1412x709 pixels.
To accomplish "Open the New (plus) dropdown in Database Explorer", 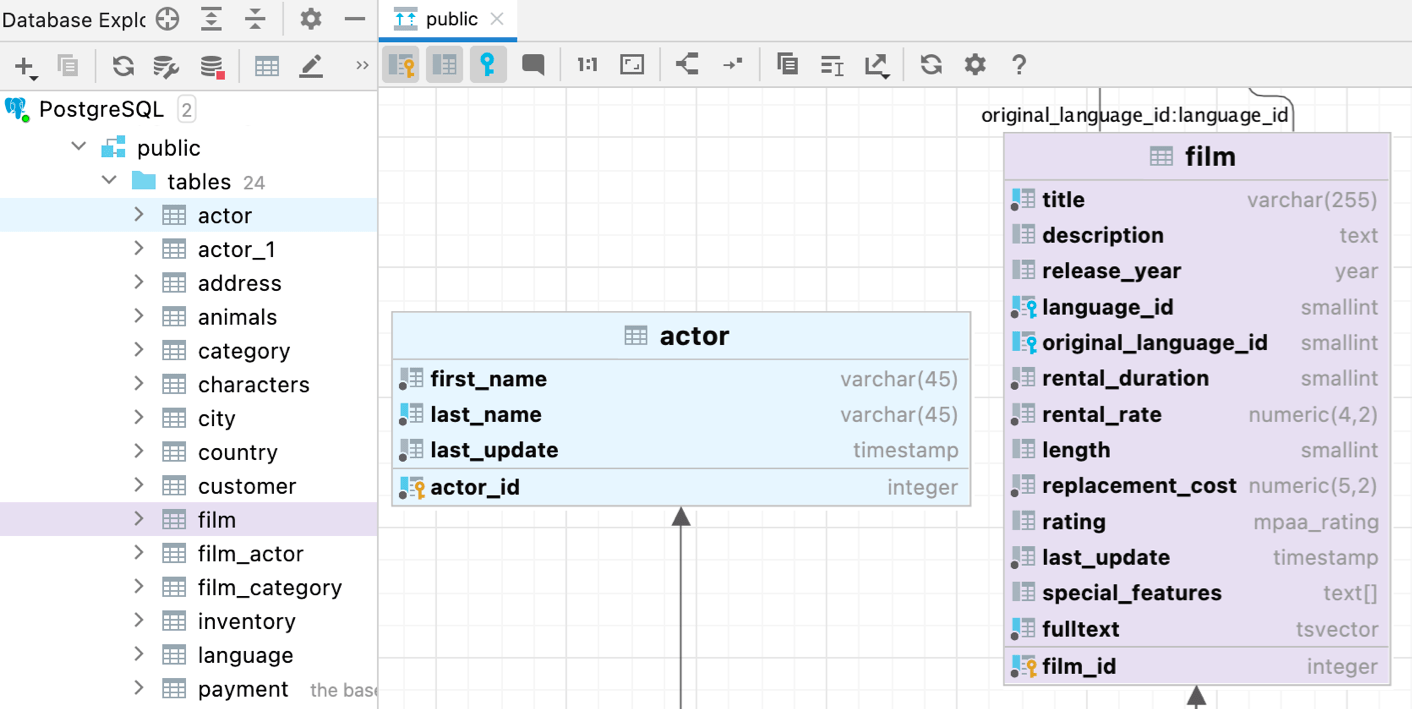I will pos(25,67).
